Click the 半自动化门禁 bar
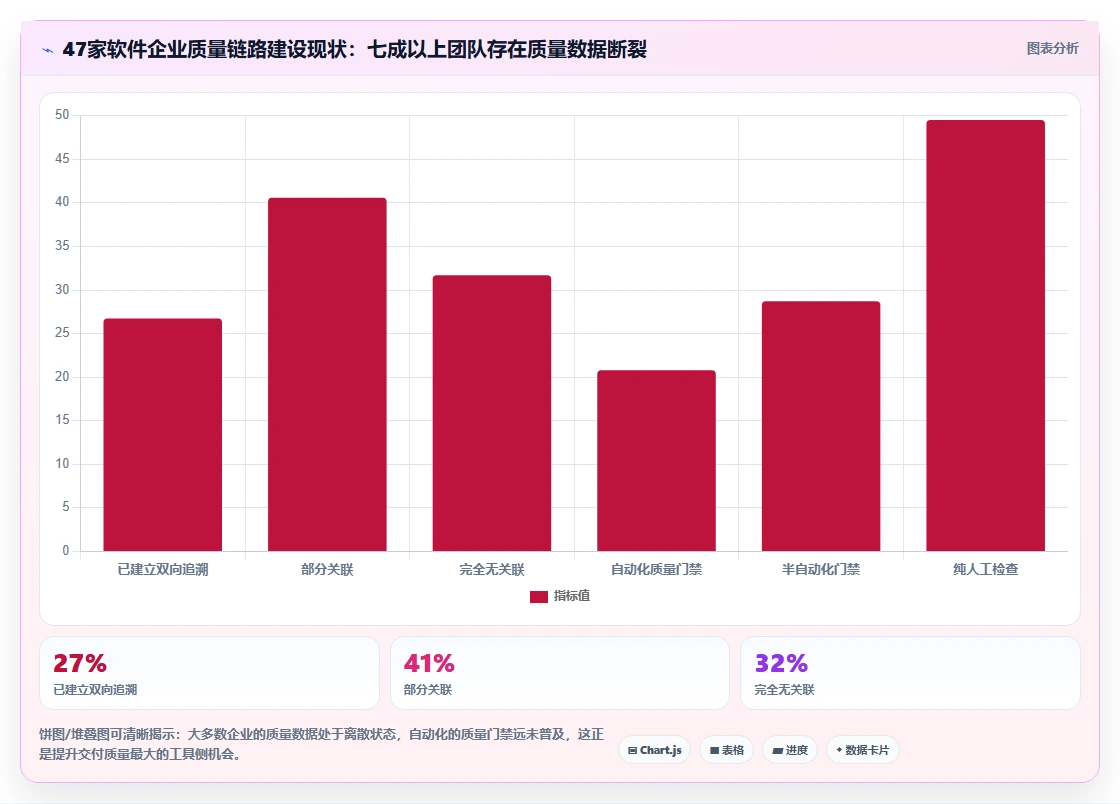The width and height of the screenshot is (1120, 804). pos(821,426)
